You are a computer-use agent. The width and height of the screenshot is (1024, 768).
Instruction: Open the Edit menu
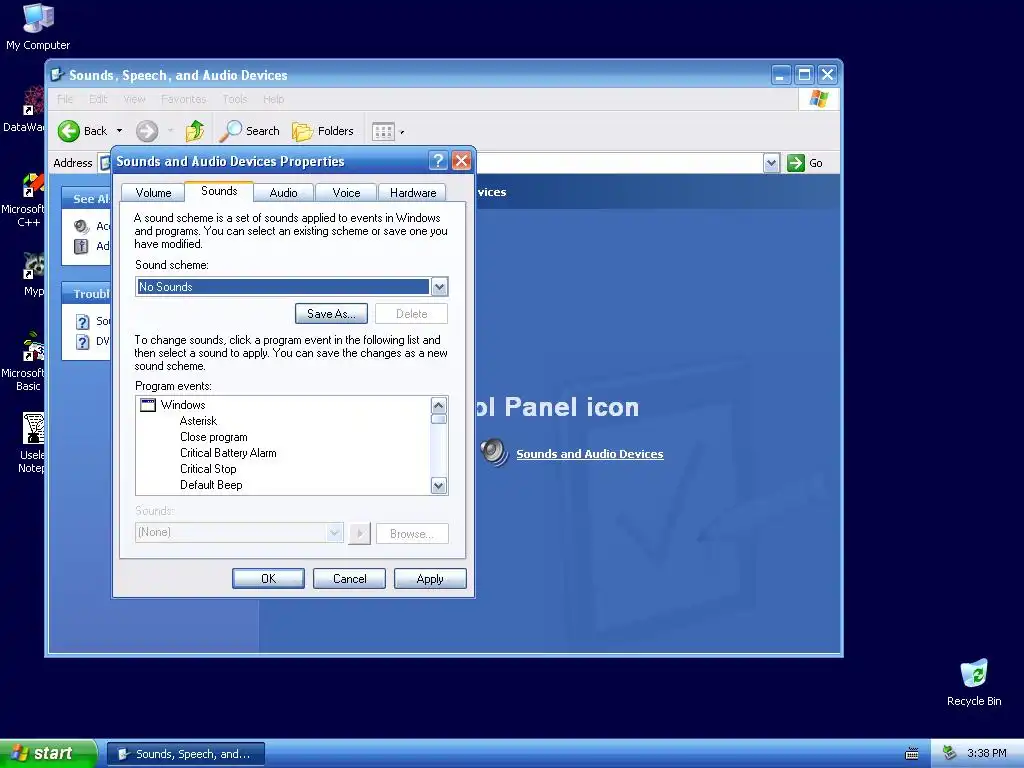click(98, 99)
